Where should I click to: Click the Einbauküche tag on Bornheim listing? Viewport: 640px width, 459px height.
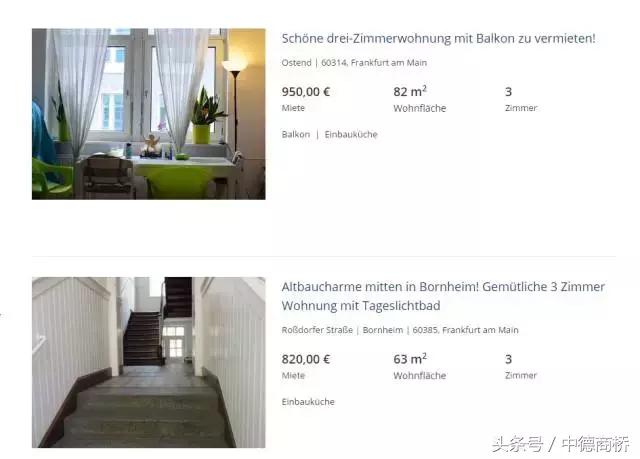[308, 402]
